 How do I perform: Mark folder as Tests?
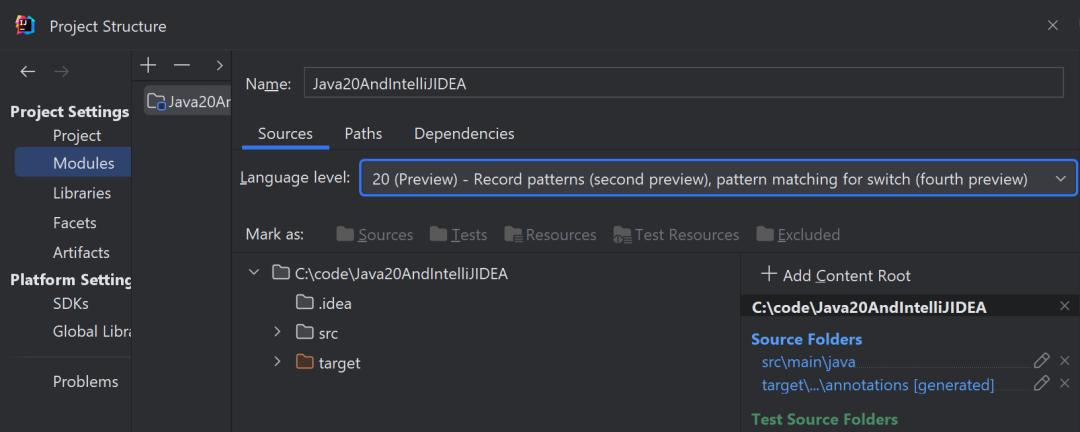click(458, 235)
